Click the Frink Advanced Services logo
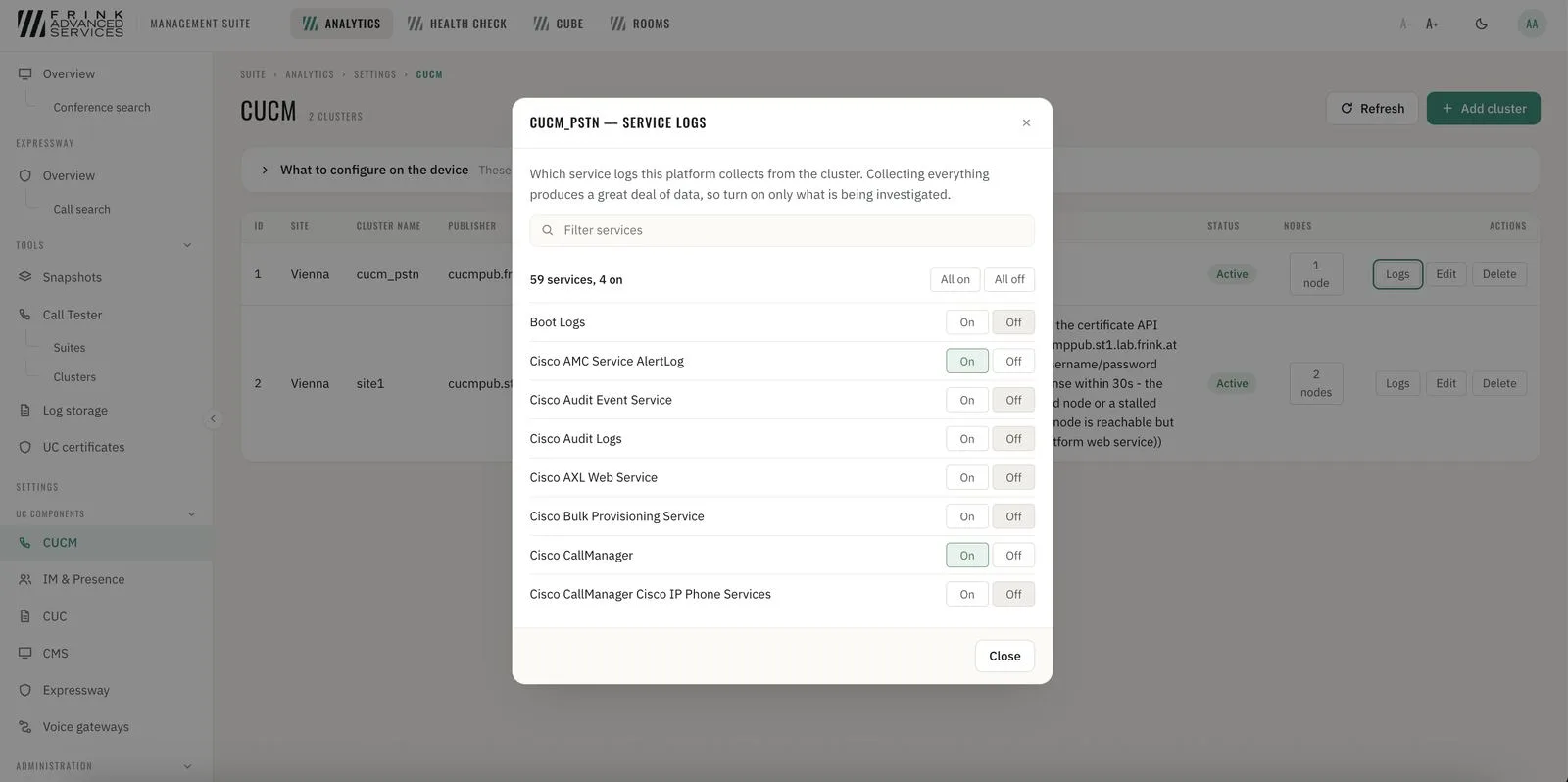The image size is (1568, 782). 71,24
